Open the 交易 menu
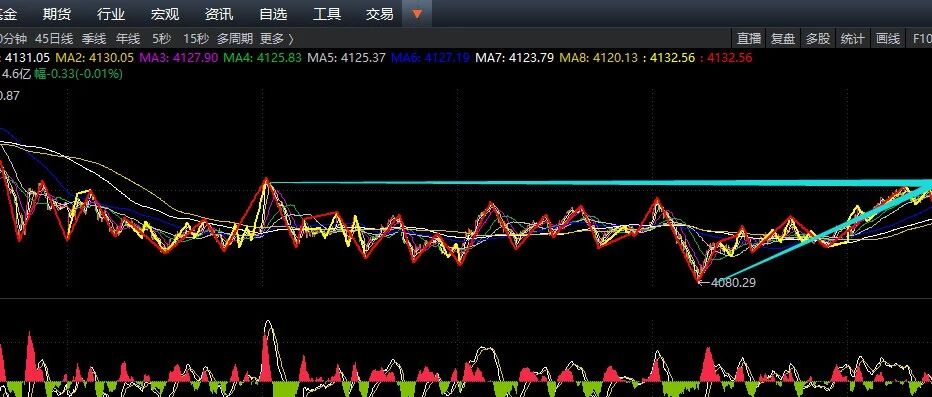 pos(380,14)
